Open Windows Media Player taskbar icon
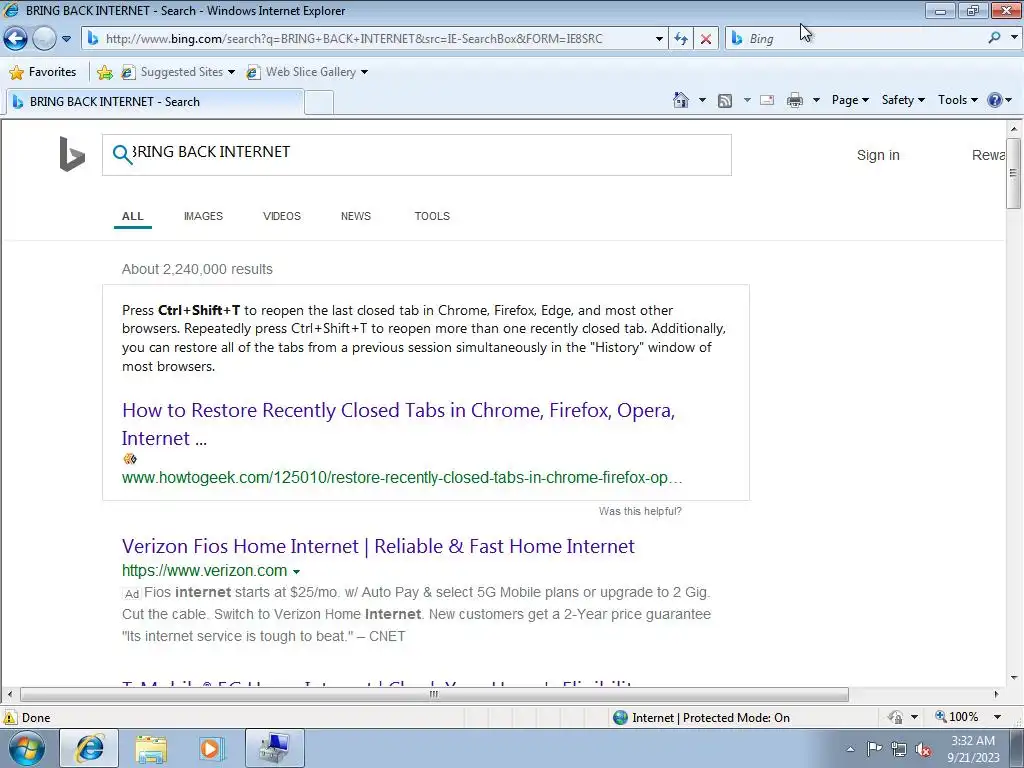Viewport: 1024px width, 768px height. click(x=211, y=748)
